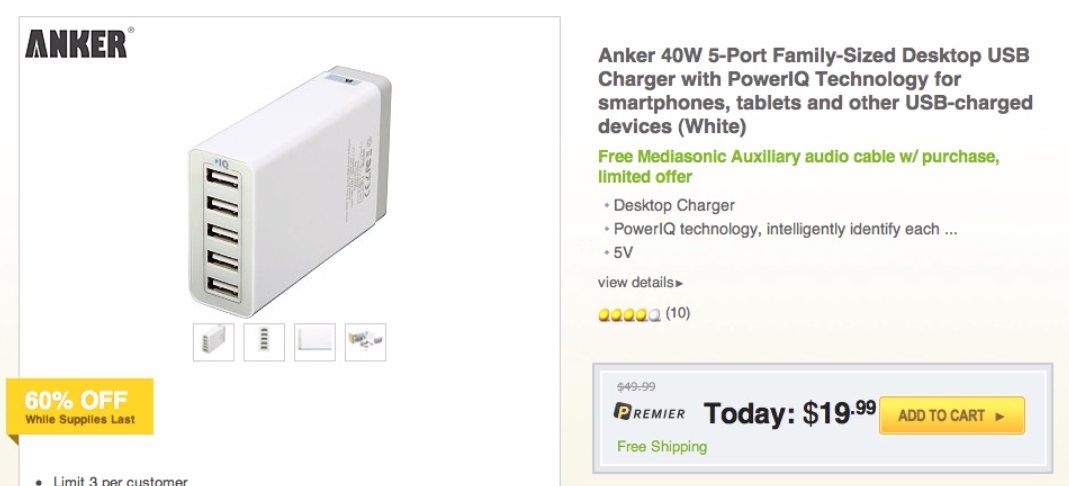
Task: Click the Free Shipping text
Action: [662, 446]
